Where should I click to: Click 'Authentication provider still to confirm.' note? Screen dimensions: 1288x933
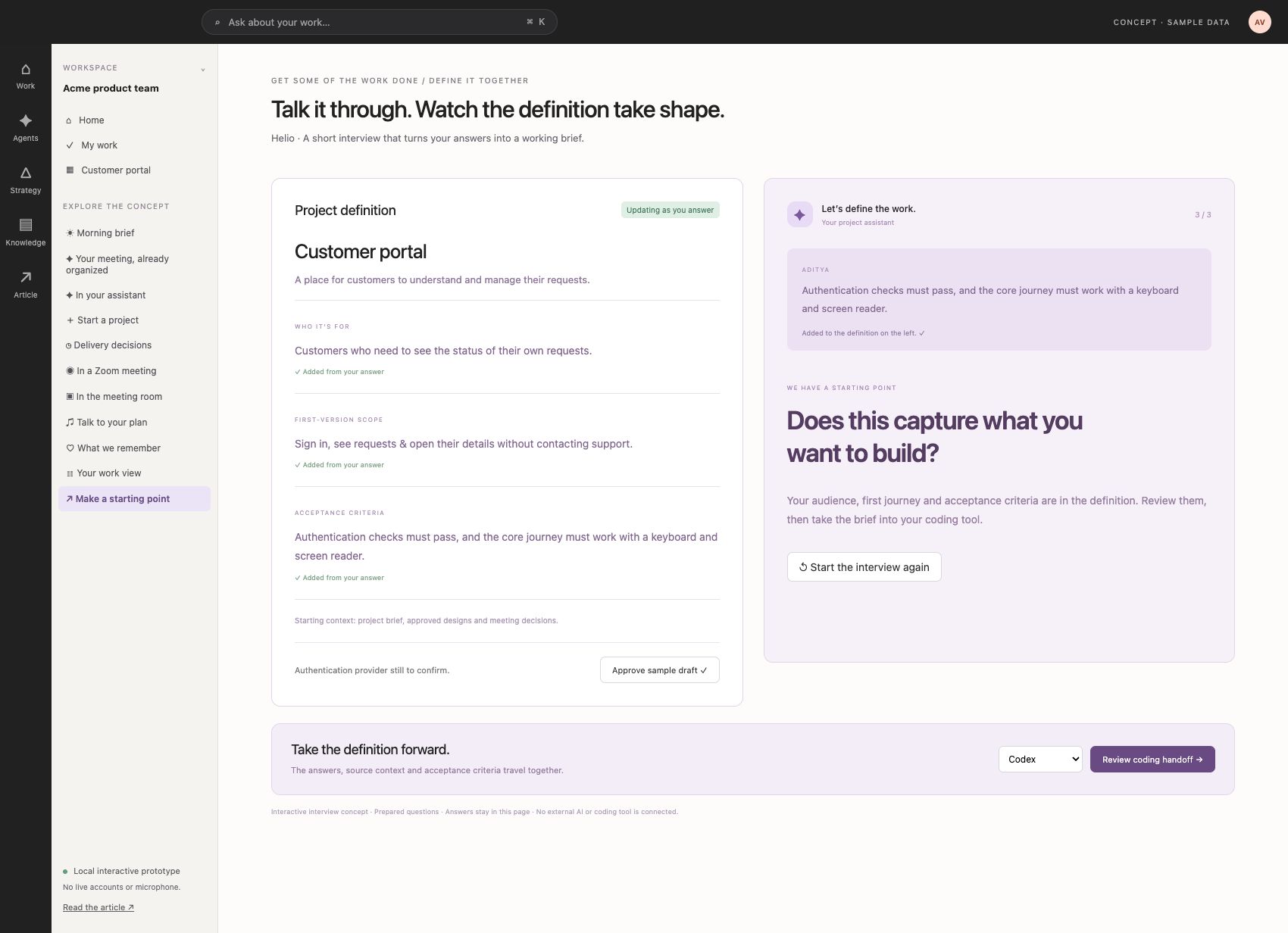[372, 670]
